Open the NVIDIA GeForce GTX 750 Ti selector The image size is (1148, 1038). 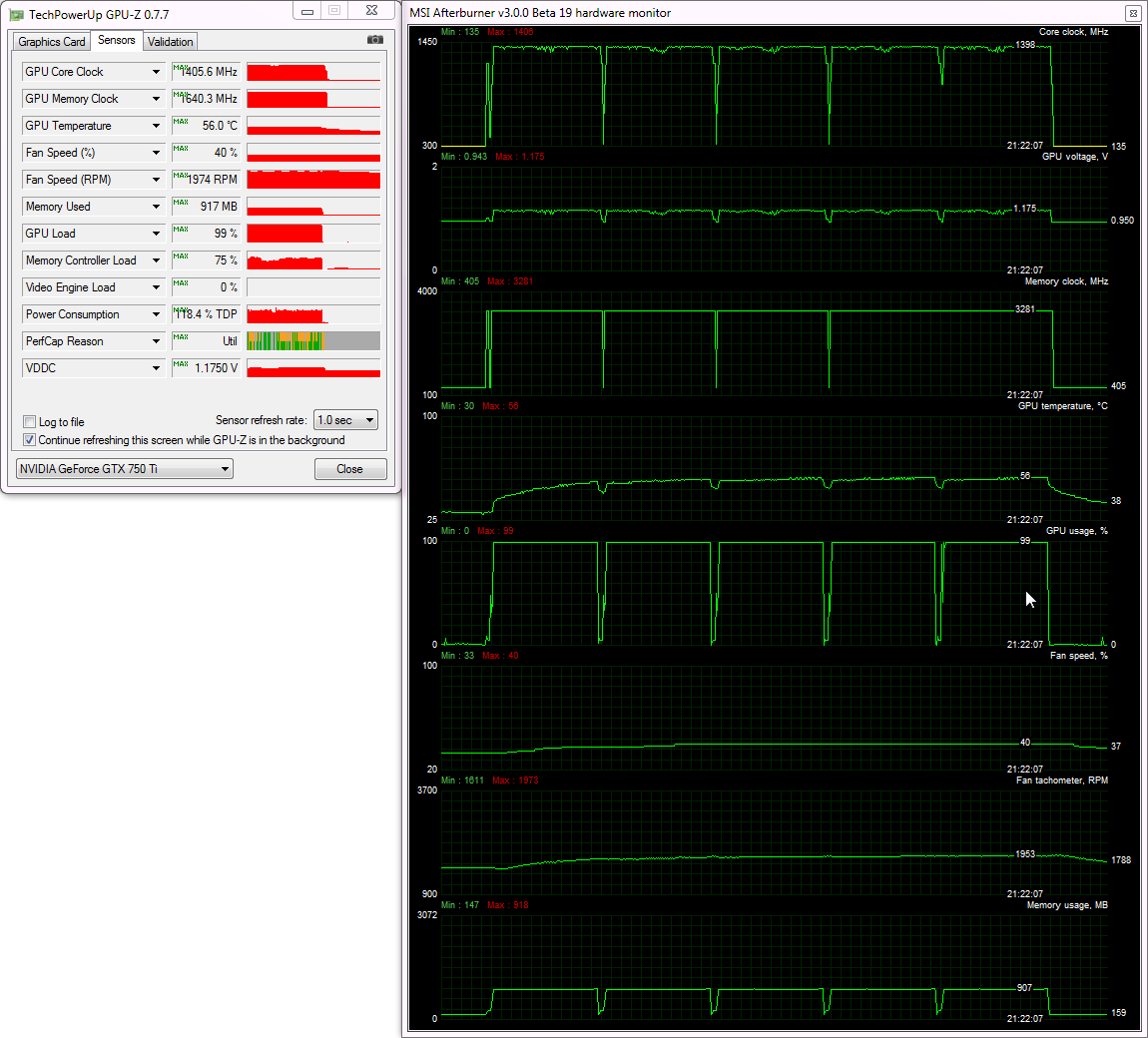click(125, 468)
